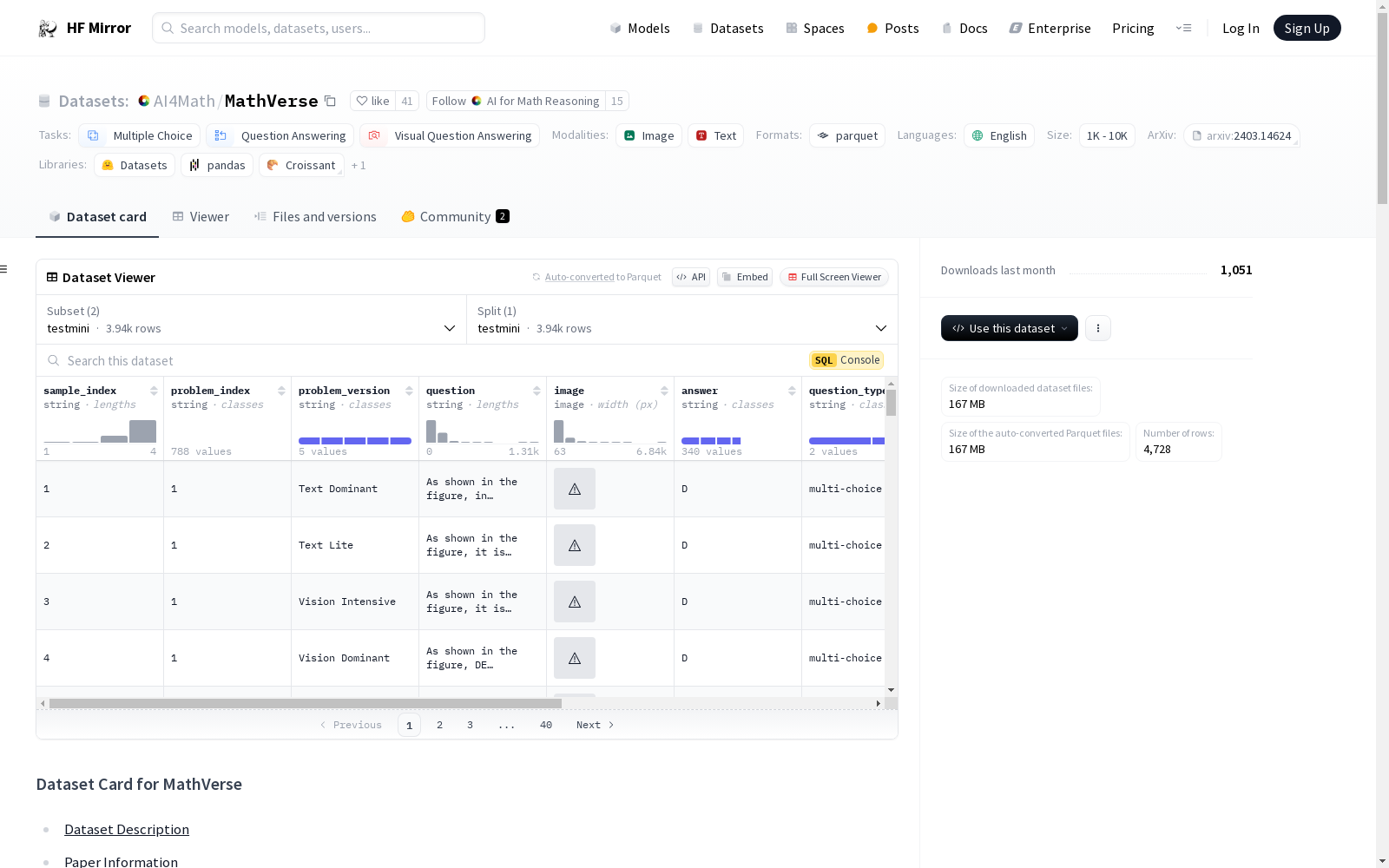Open Docs in the navbar
This screenshot has height=868, width=1389.
pyautogui.click(x=964, y=29)
